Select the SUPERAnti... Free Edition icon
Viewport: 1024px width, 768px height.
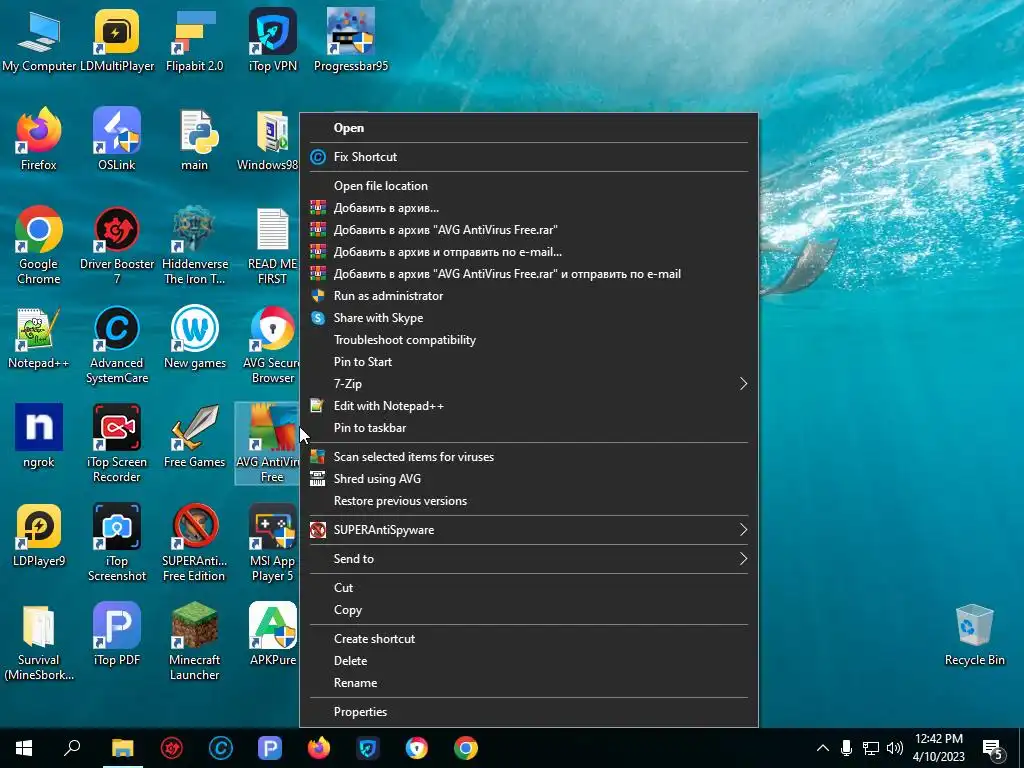[x=195, y=543]
